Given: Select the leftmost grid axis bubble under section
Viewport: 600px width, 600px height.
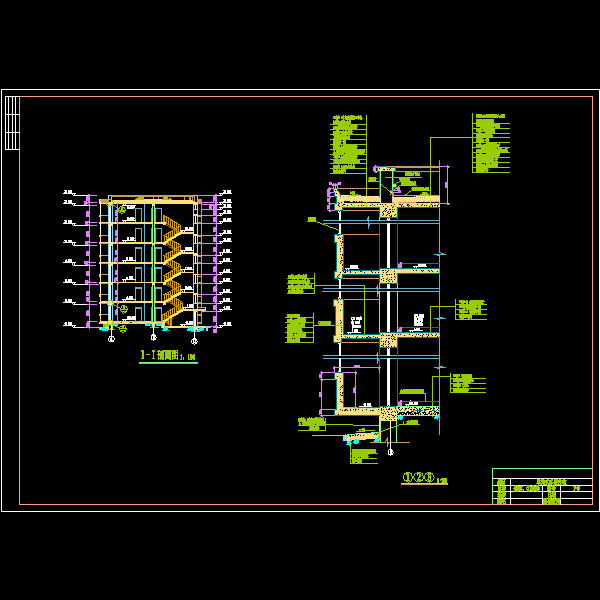Looking at the screenshot, I should [111, 339].
